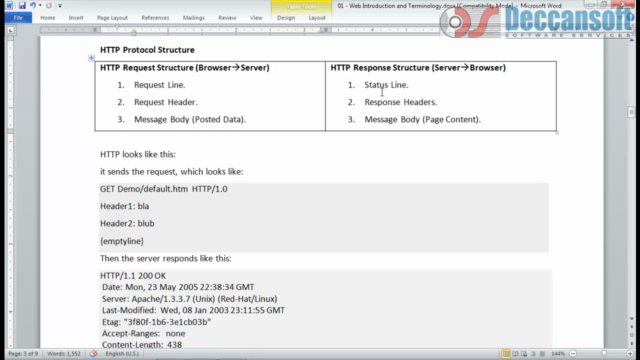Switch to the Home ribbon tab
640x360 pixels.
[x=48, y=18]
